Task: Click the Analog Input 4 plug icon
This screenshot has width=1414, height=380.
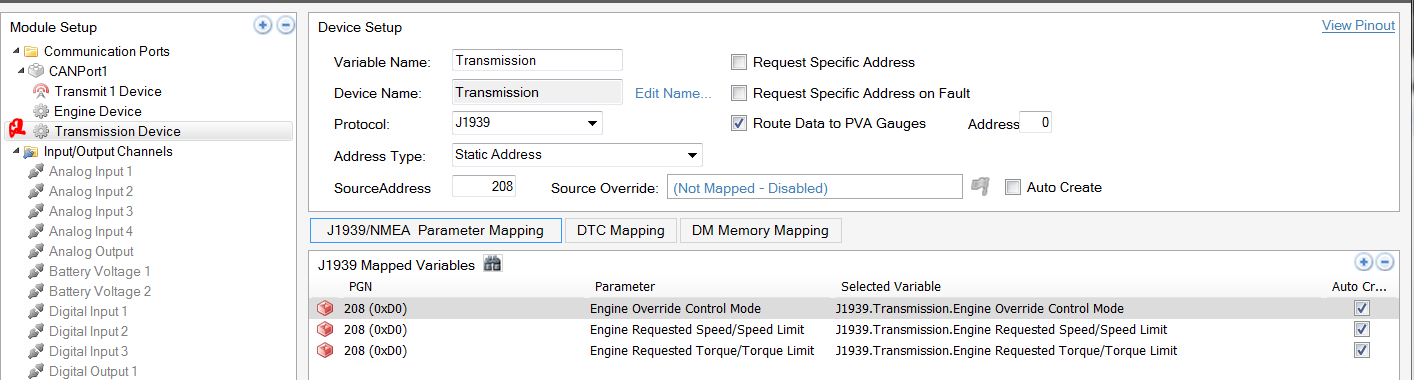Action: (37, 231)
